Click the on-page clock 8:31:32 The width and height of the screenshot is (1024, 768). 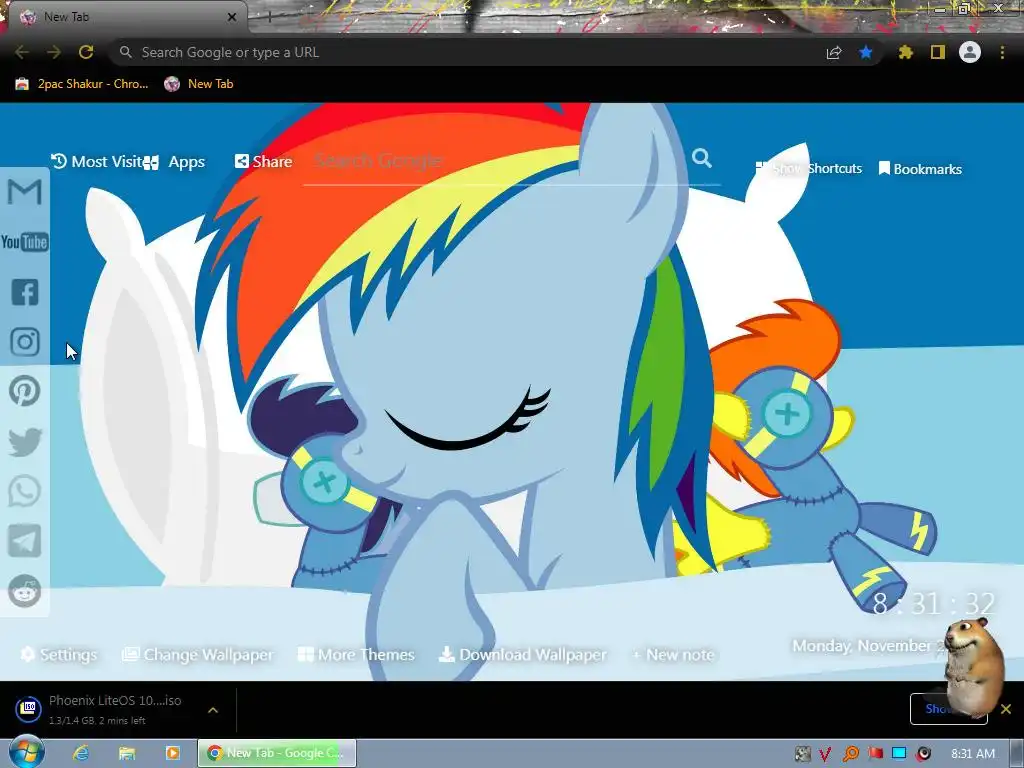tap(934, 603)
